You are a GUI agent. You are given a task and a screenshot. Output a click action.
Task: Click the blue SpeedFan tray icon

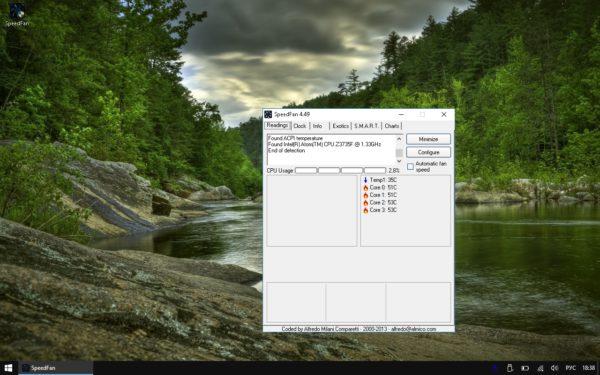pyautogui.click(x=494, y=368)
